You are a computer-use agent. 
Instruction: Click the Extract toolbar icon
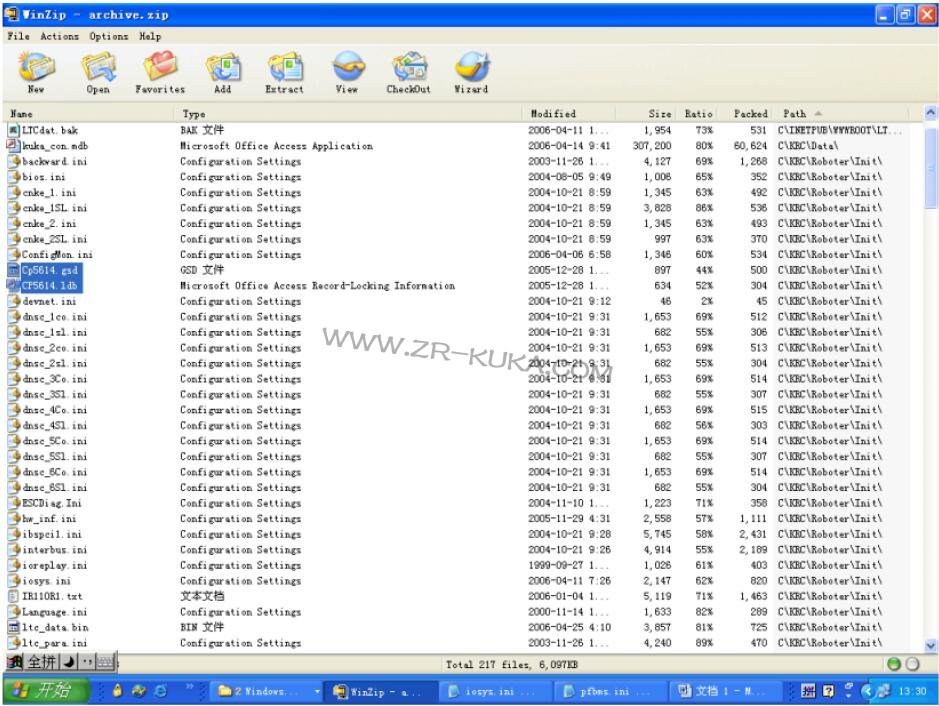(x=284, y=73)
